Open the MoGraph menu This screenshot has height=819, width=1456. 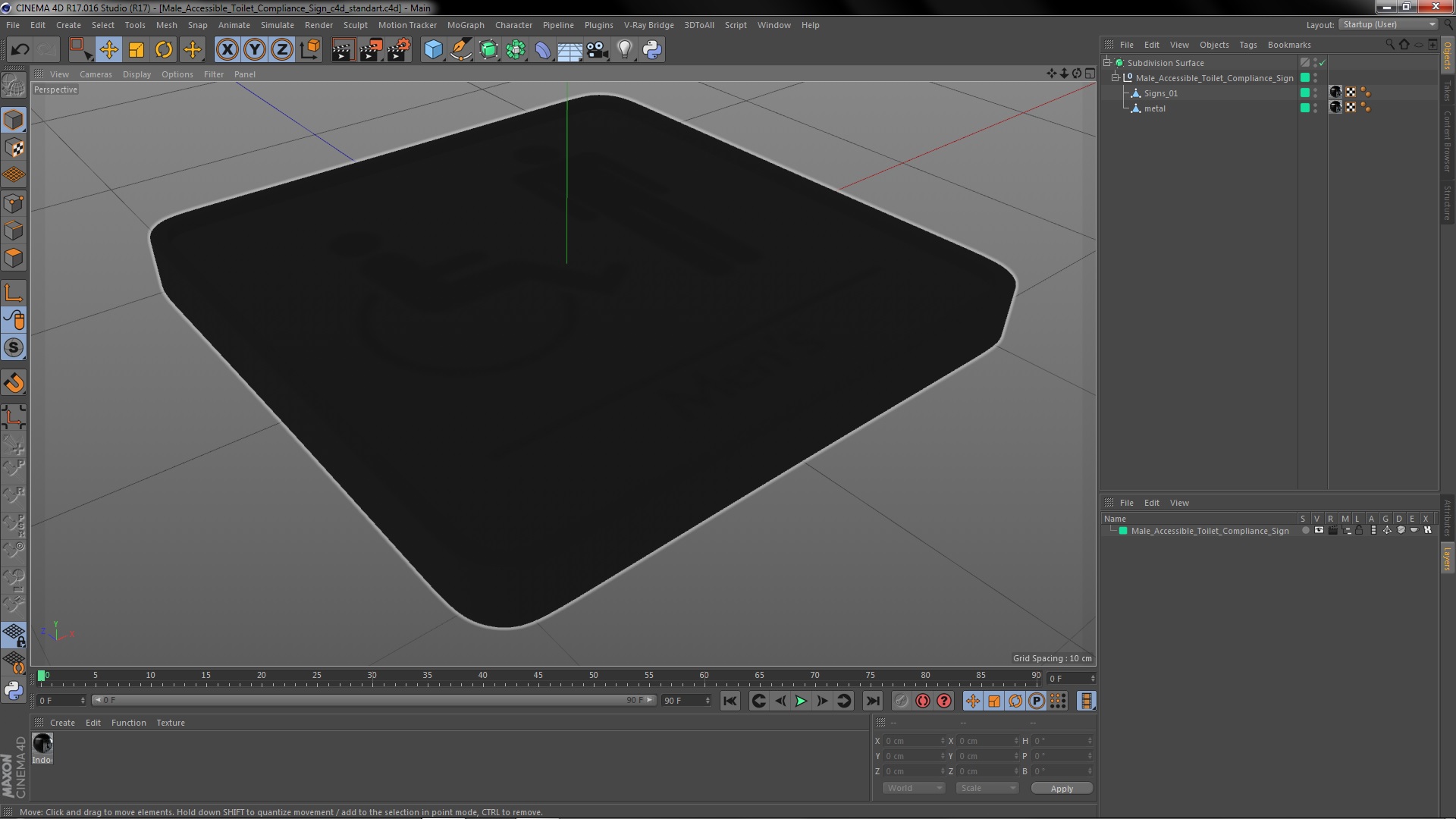tap(465, 25)
